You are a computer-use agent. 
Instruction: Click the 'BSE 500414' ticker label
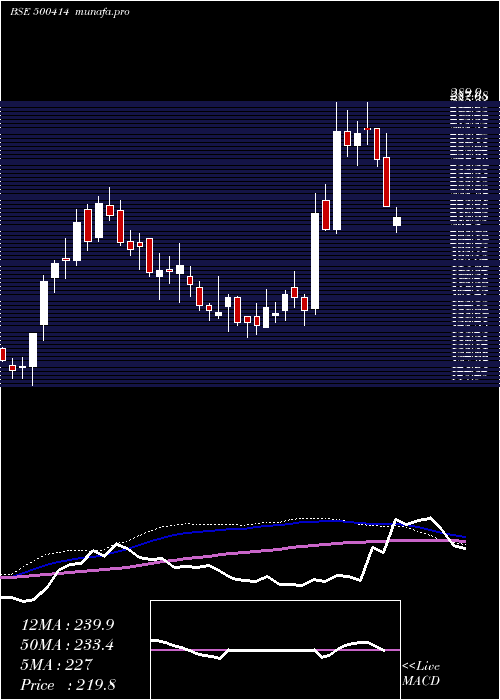coord(40,12)
